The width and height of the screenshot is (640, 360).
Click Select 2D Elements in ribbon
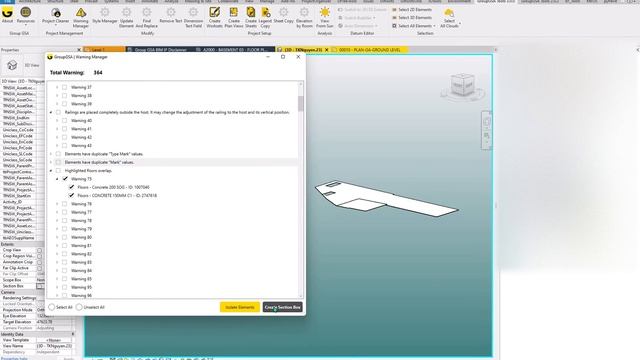412,9
